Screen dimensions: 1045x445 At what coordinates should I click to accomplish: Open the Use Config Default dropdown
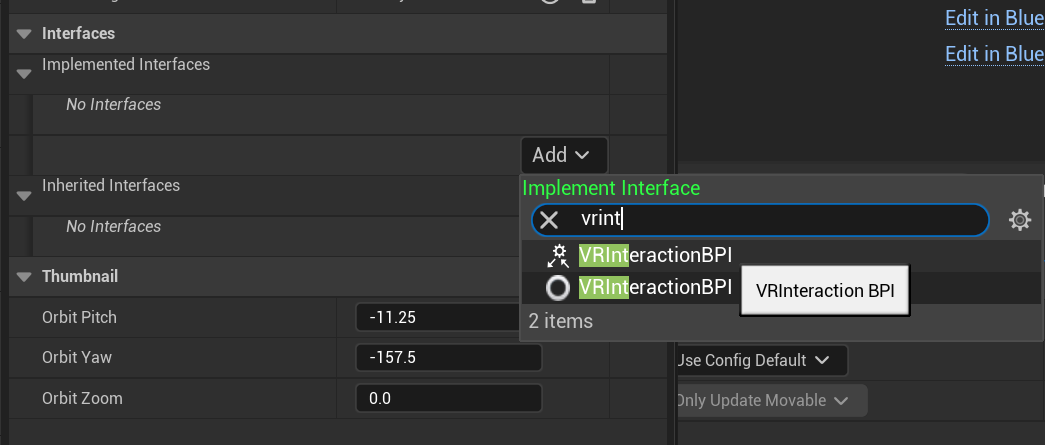(762, 360)
